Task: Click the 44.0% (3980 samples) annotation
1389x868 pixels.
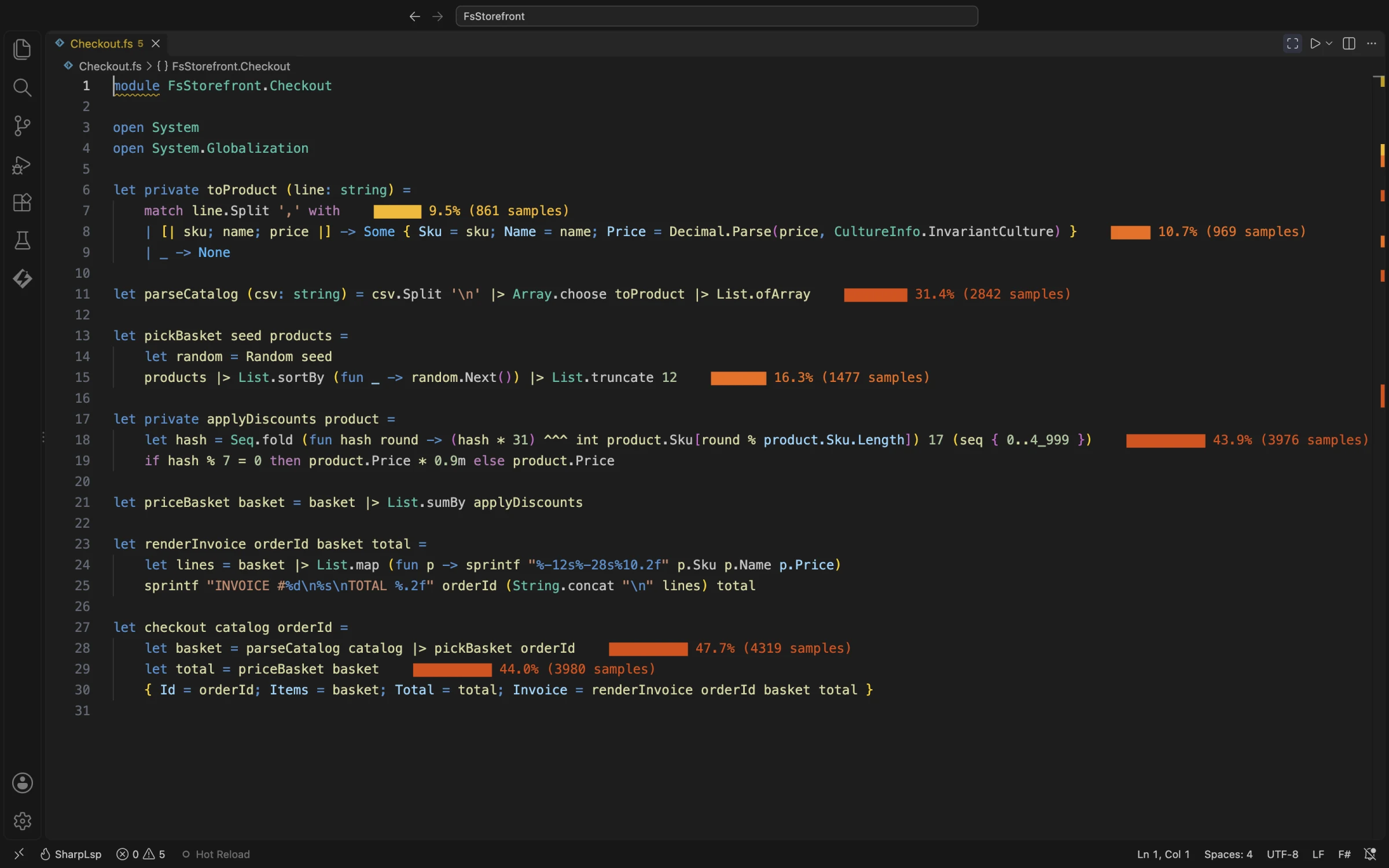Action: (577, 669)
